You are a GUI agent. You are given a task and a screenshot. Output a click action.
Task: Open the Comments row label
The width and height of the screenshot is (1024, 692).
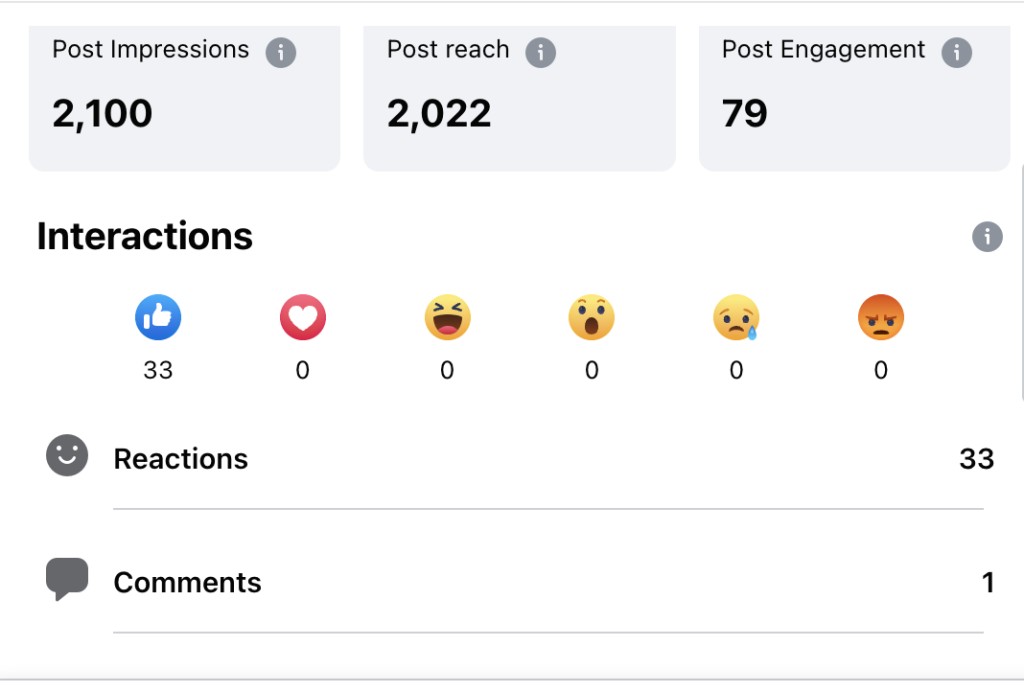(187, 582)
